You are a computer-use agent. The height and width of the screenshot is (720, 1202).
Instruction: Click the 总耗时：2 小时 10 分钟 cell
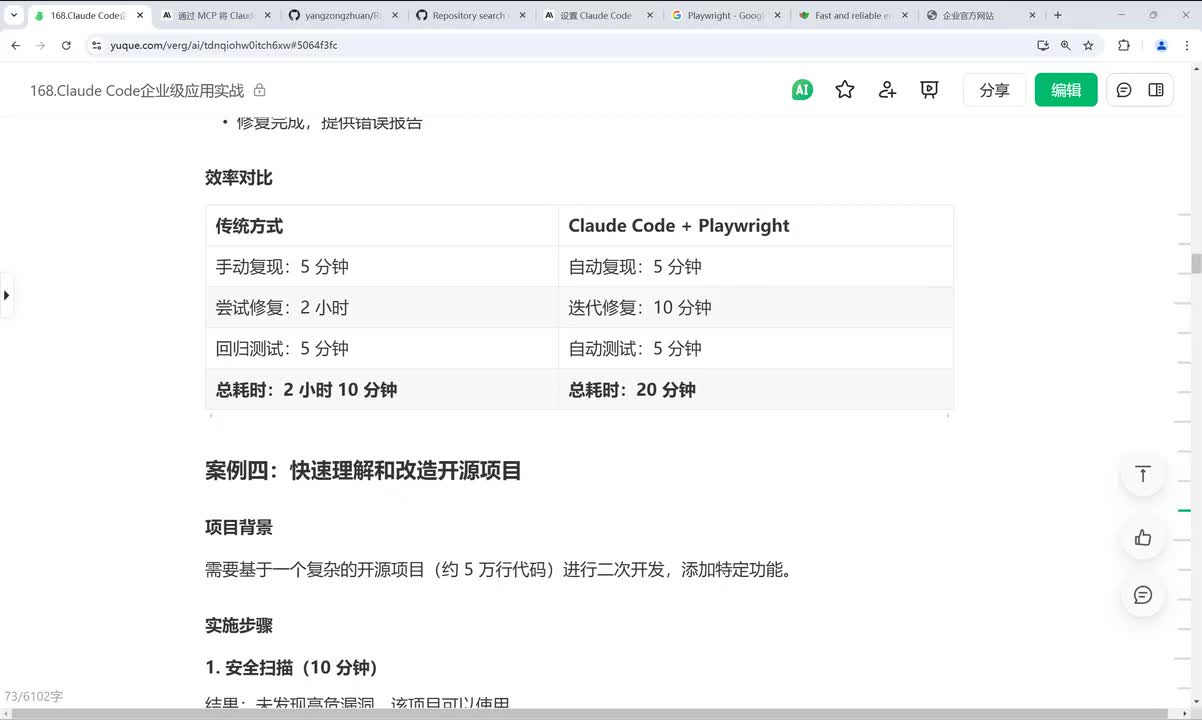(x=382, y=390)
